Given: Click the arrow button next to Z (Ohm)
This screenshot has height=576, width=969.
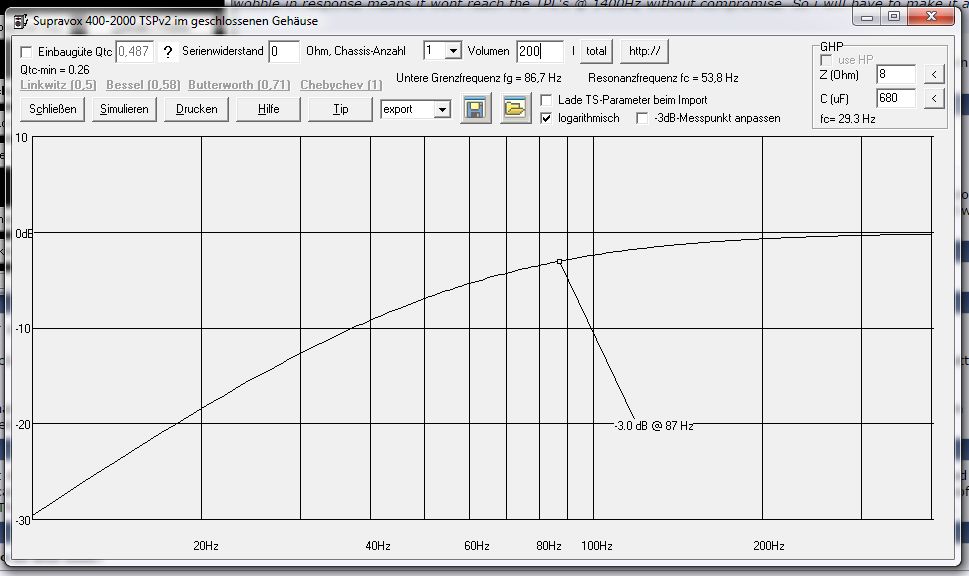Looking at the screenshot, I should [x=934, y=75].
